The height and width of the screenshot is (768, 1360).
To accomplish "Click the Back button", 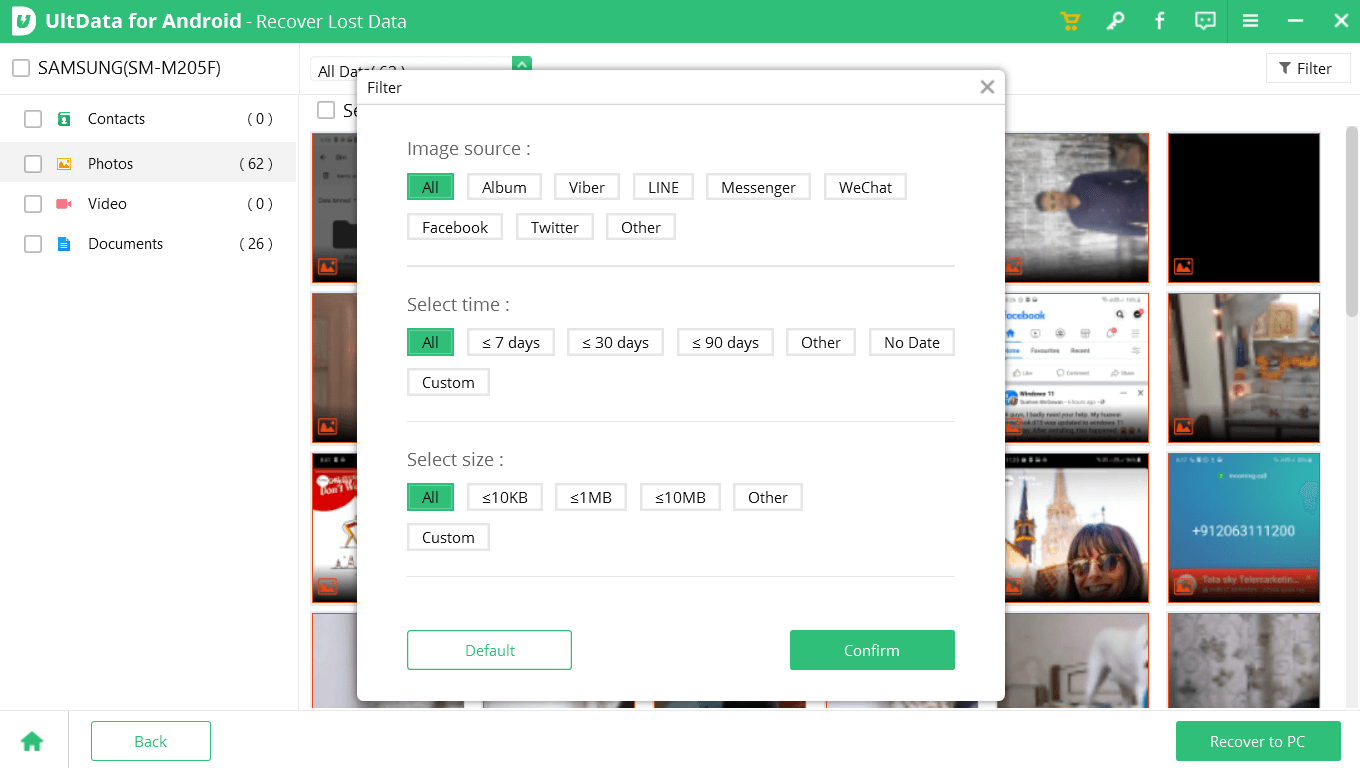I will (151, 741).
